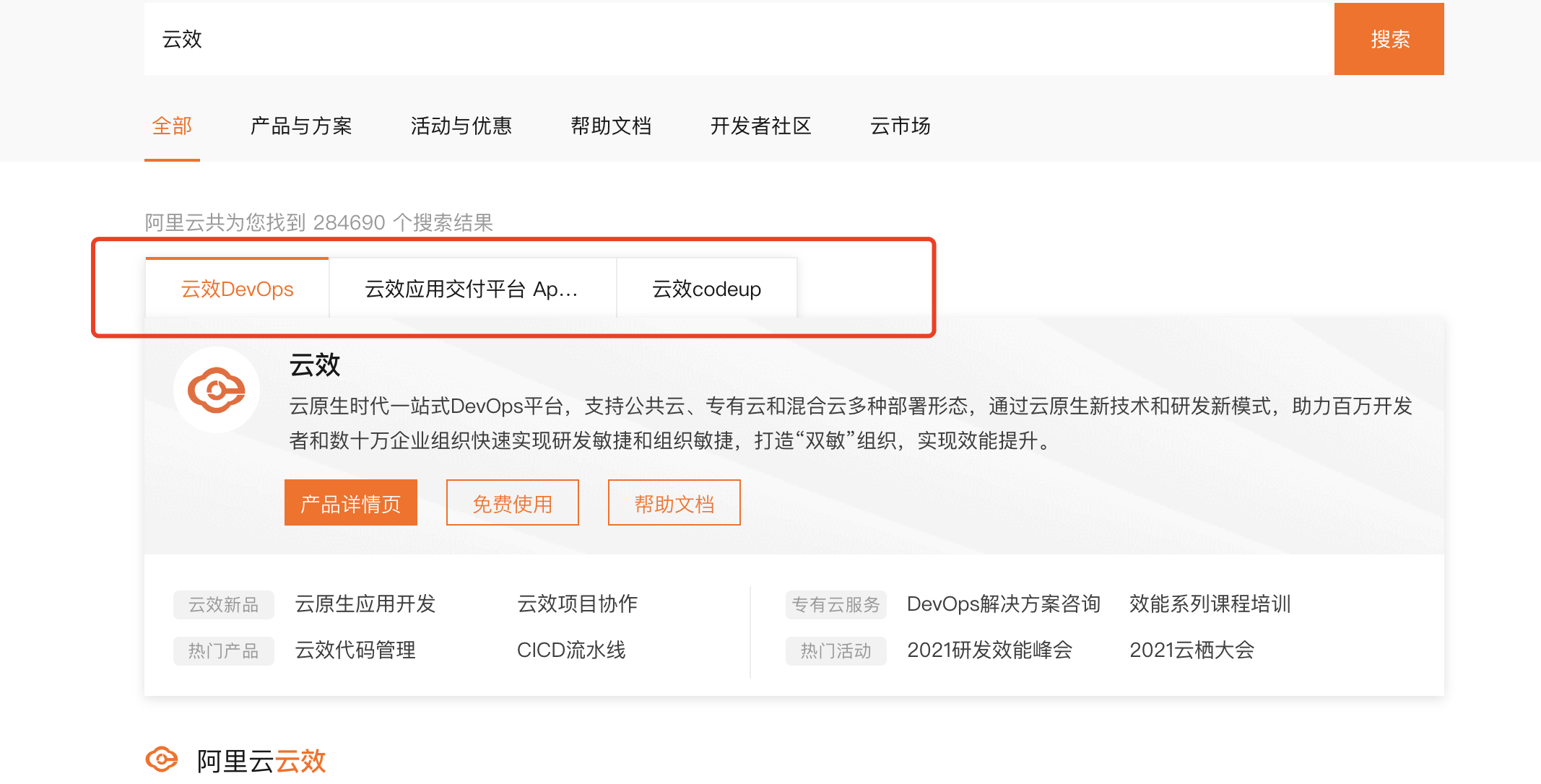The height and width of the screenshot is (784, 1541).
Task: Visit the DevOps解决方案咨询 link
Action: [1003, 604]
